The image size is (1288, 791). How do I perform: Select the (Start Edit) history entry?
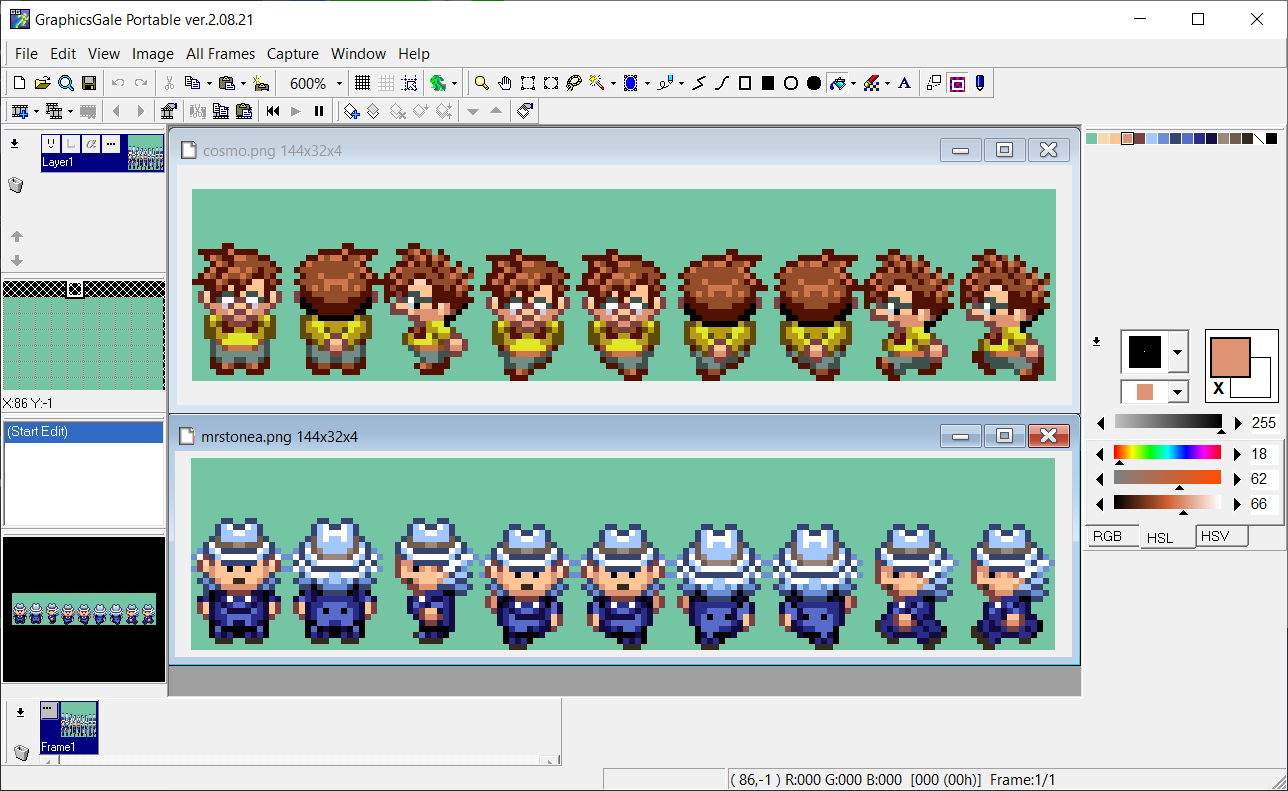click(x=84, y=432)
